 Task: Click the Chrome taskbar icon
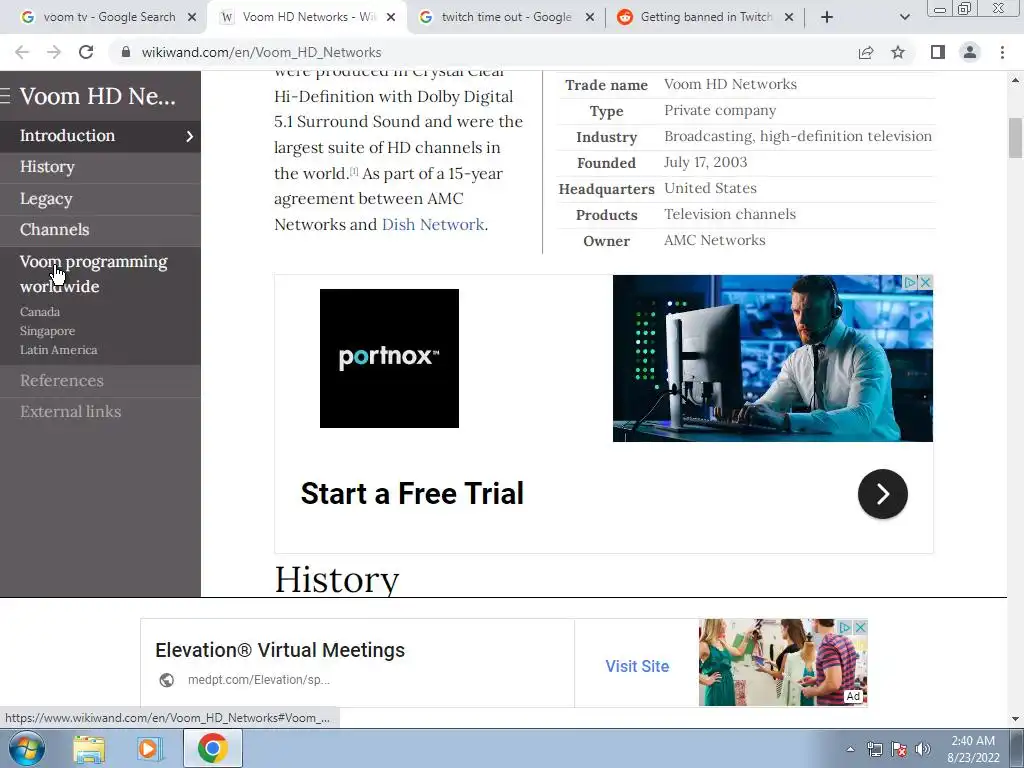coord(213,748)
